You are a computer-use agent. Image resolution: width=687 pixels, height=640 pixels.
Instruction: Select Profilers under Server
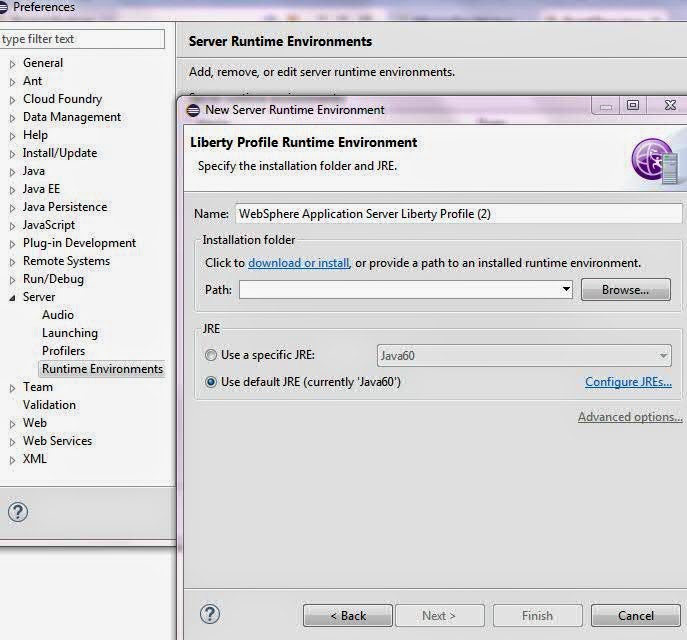64,351
